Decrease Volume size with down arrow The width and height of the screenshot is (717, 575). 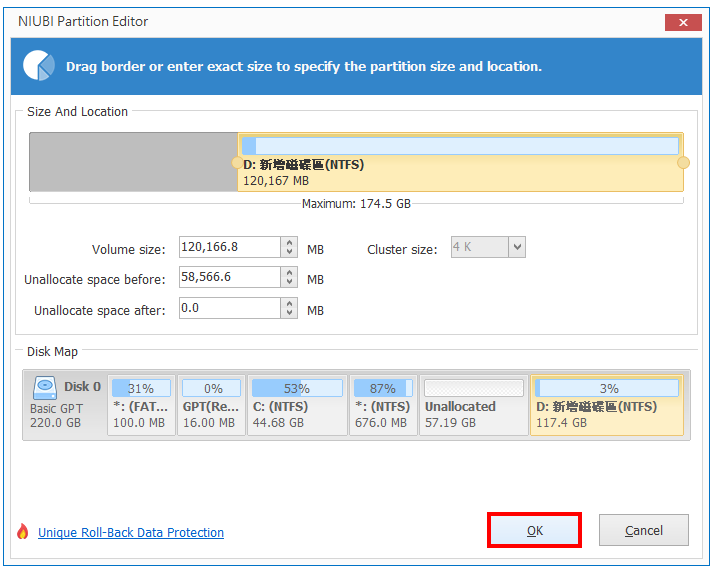click(289, 252)
